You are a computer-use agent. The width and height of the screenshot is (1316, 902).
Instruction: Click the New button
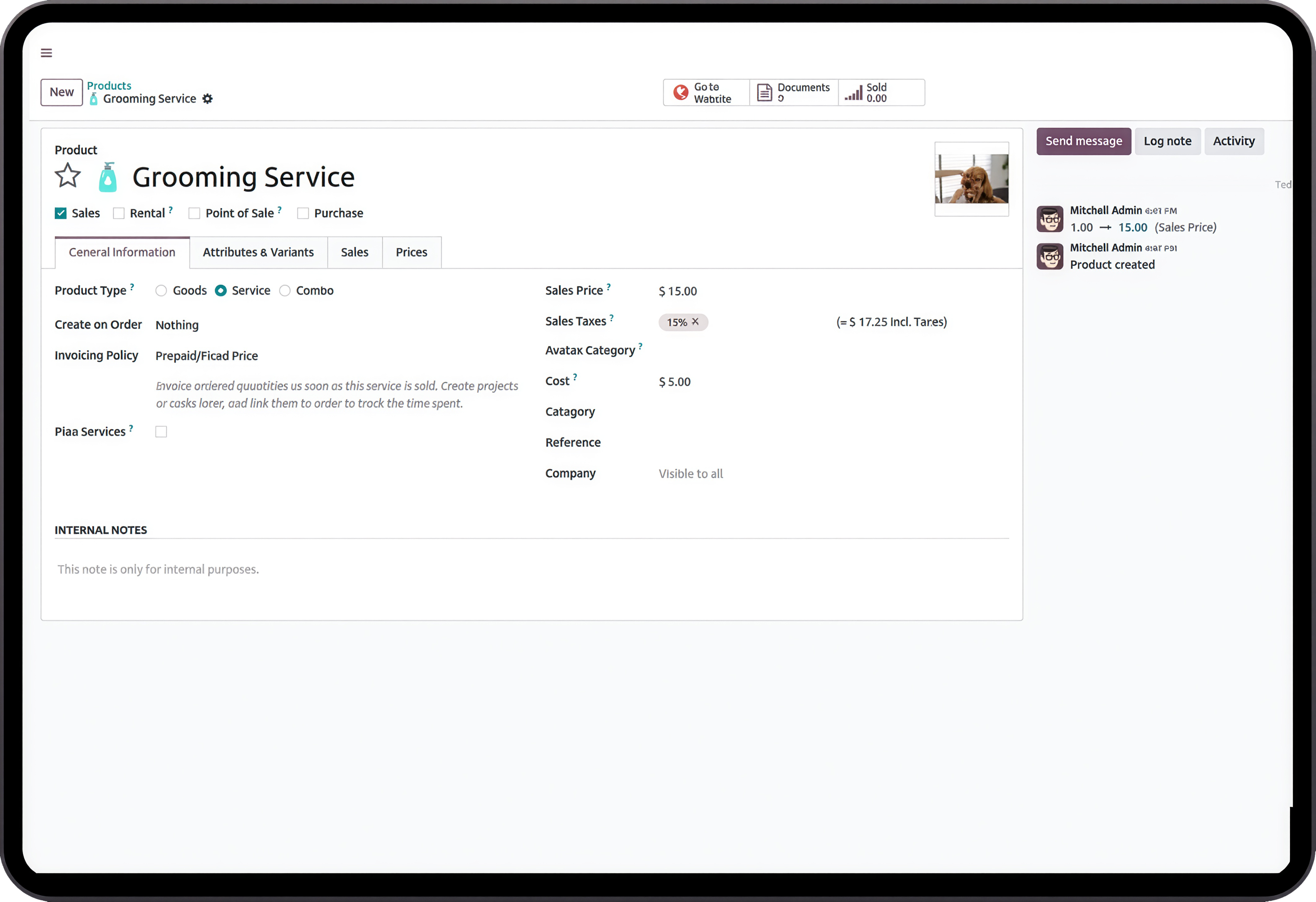coord(62,92)
